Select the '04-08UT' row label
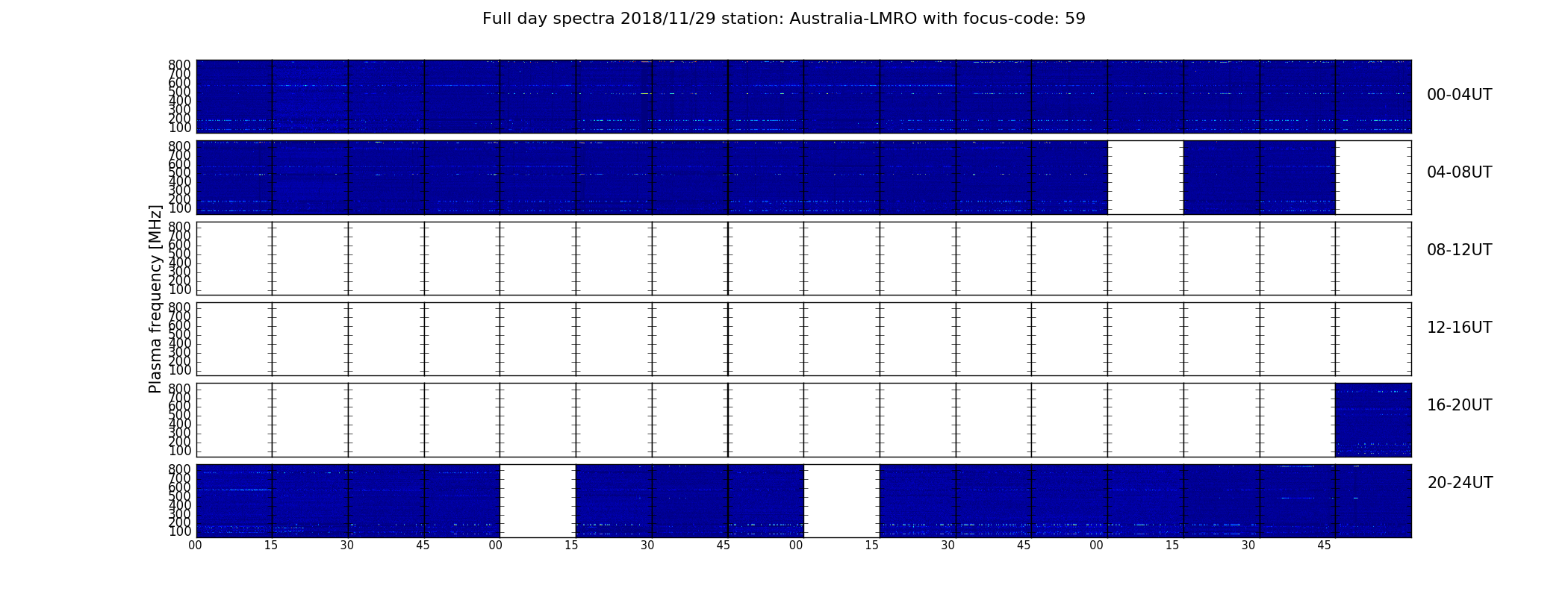Image resolution: width=1568 pixels, height=597 pixels. tap(1459, 172)
